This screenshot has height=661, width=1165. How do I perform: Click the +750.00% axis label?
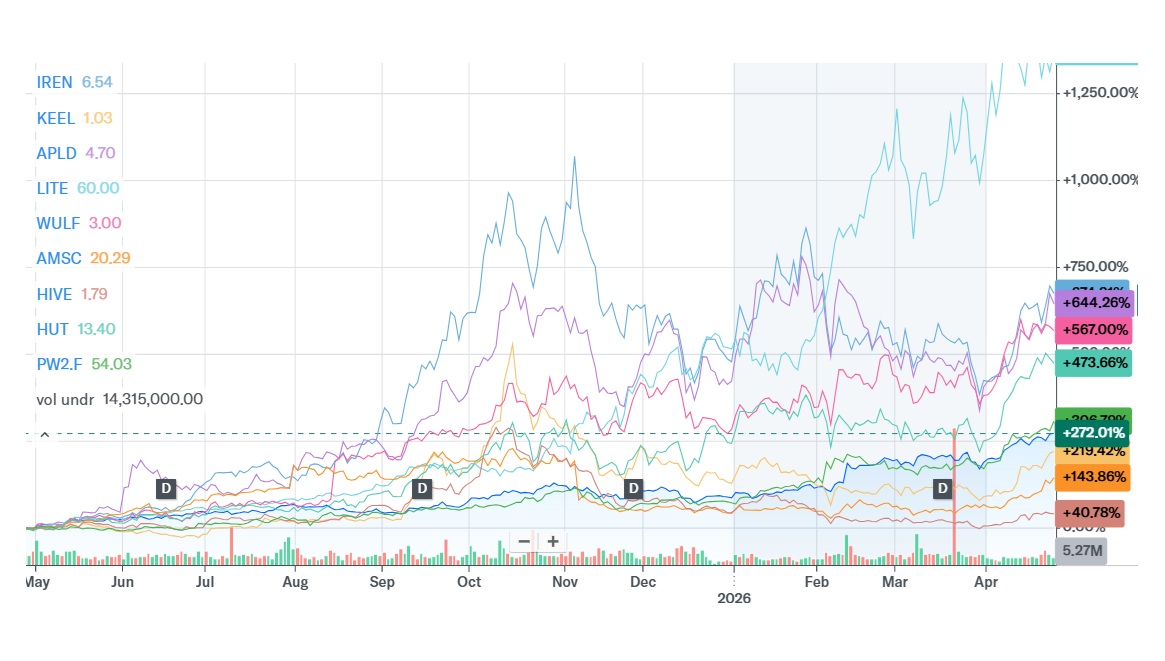click(1095, 267)
